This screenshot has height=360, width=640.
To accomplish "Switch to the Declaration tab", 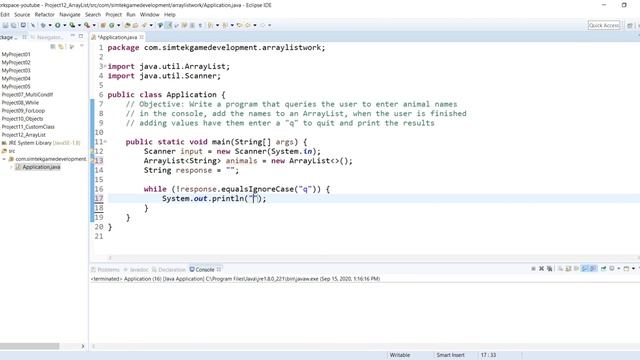I will pyautogui.click(x=169, y=269).
